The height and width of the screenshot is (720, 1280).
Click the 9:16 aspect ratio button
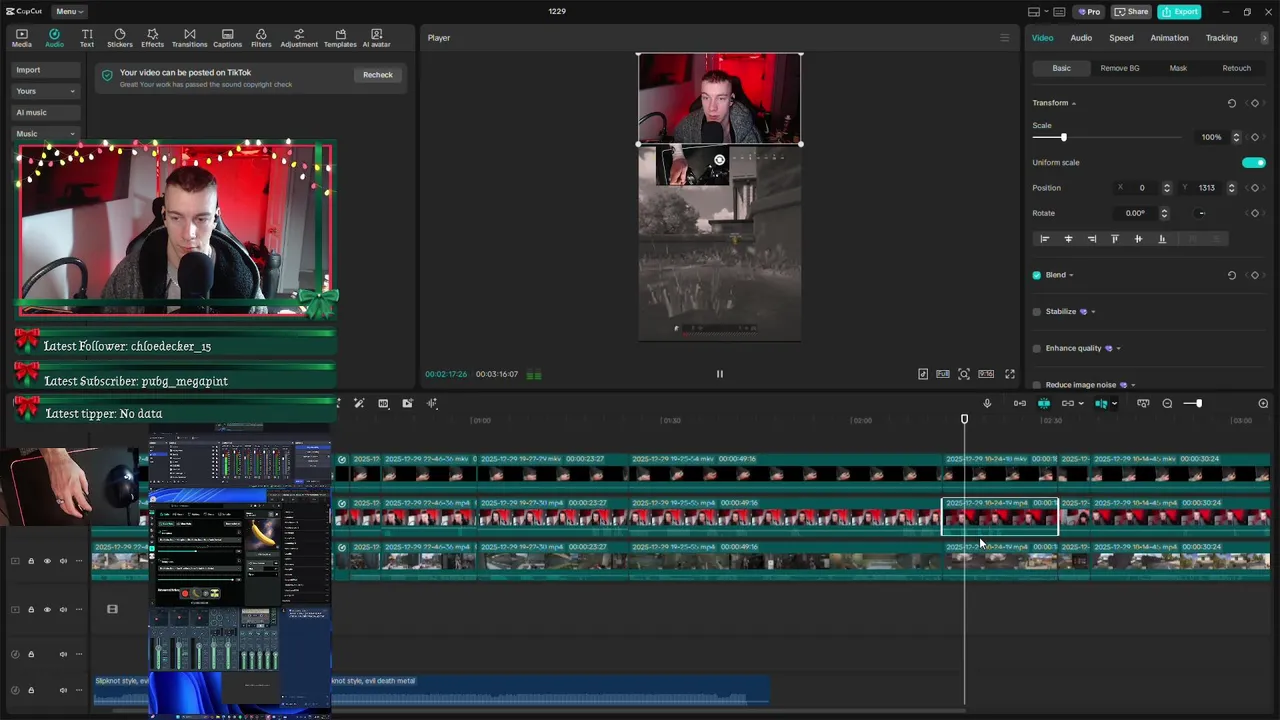point(986,374)
